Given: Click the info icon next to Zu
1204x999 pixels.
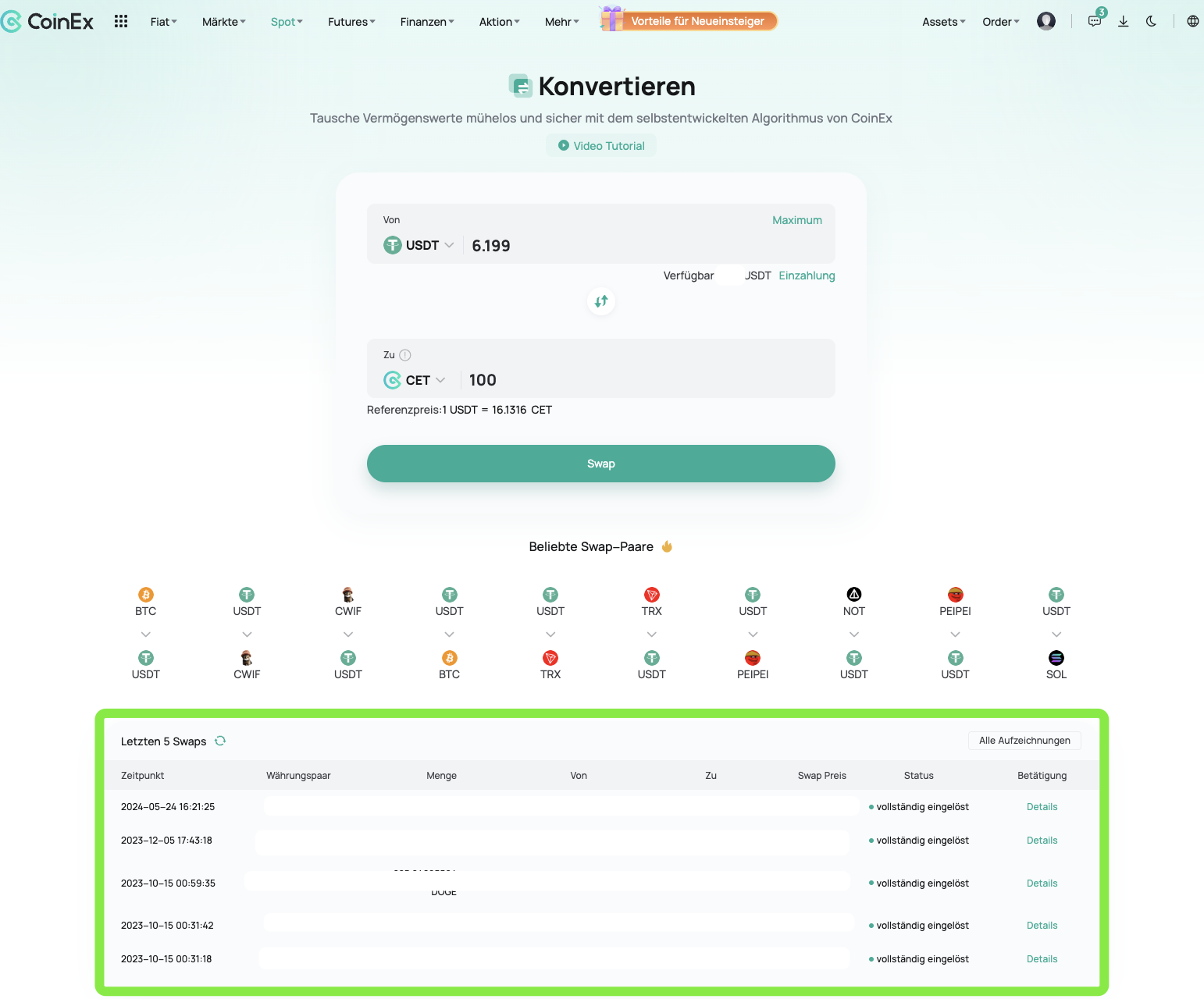Looking at the screenshot, I should pyautogui.click(x=405, y=355).
